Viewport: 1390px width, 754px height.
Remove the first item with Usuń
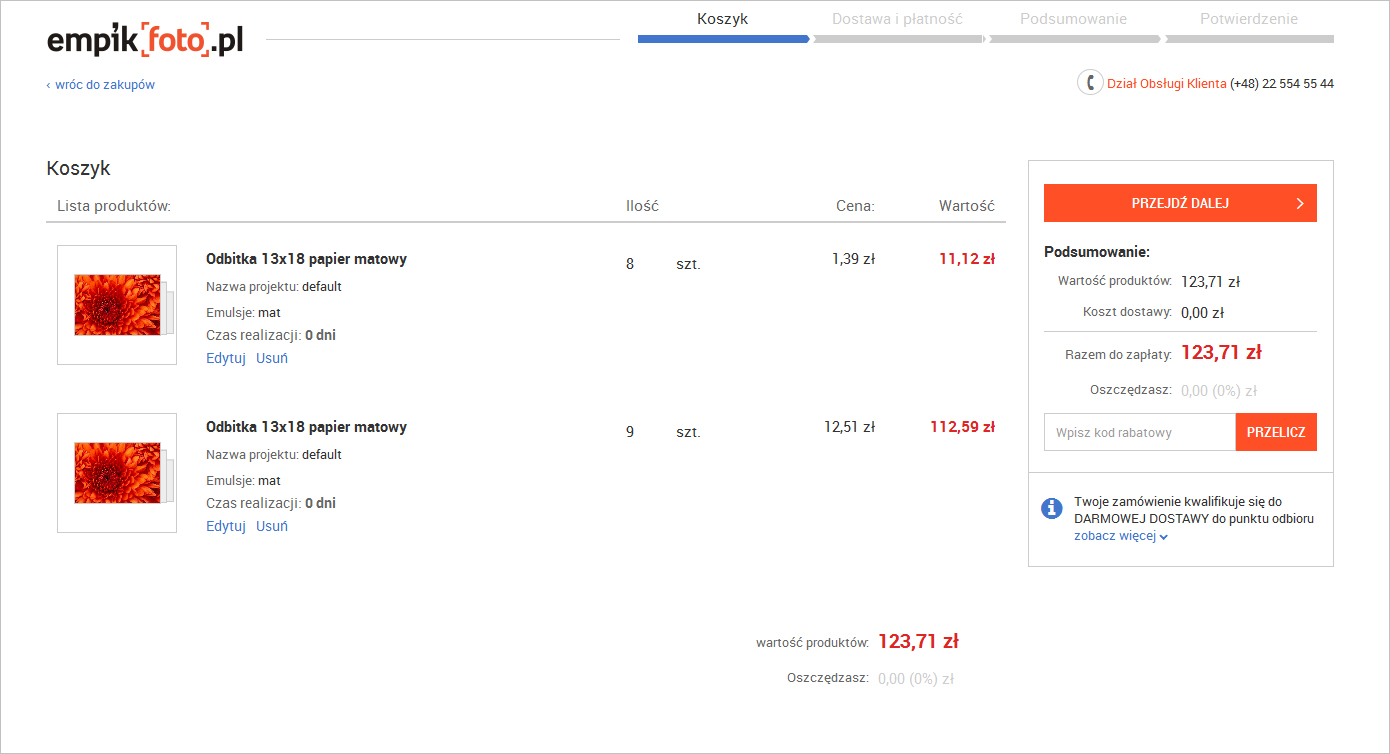(272, 358)
